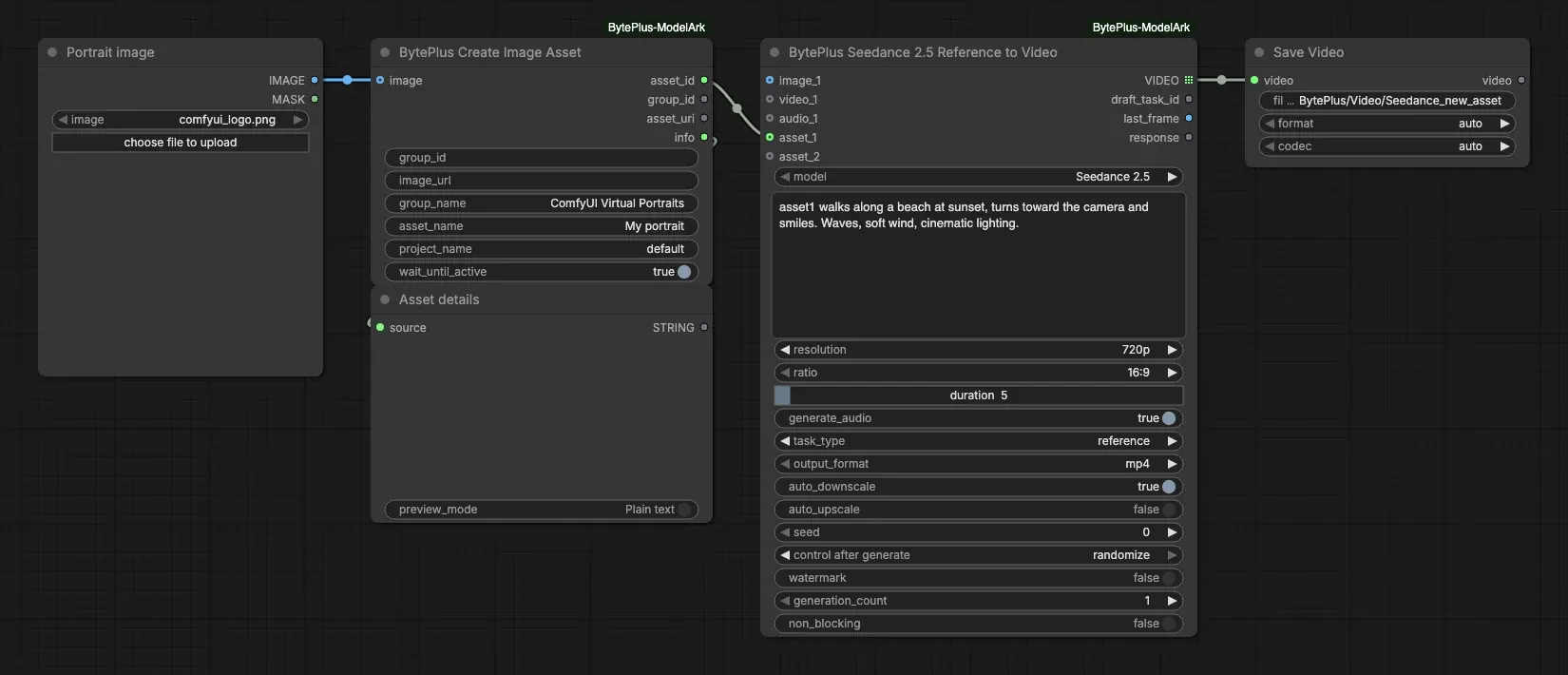Select next image with right arrow in Portrait image
The width and height of the screenshot is (1568, 675).
pyautogui.click(x=297, y=120)
